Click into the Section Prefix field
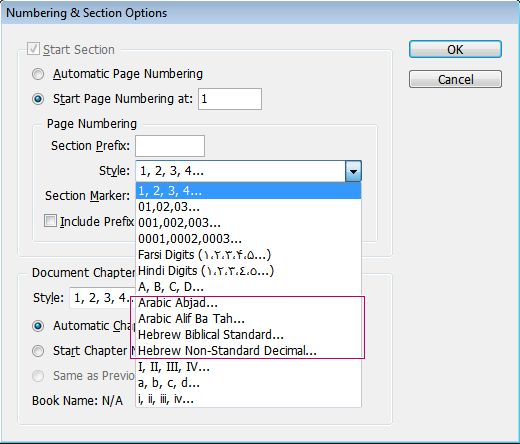 170,146
